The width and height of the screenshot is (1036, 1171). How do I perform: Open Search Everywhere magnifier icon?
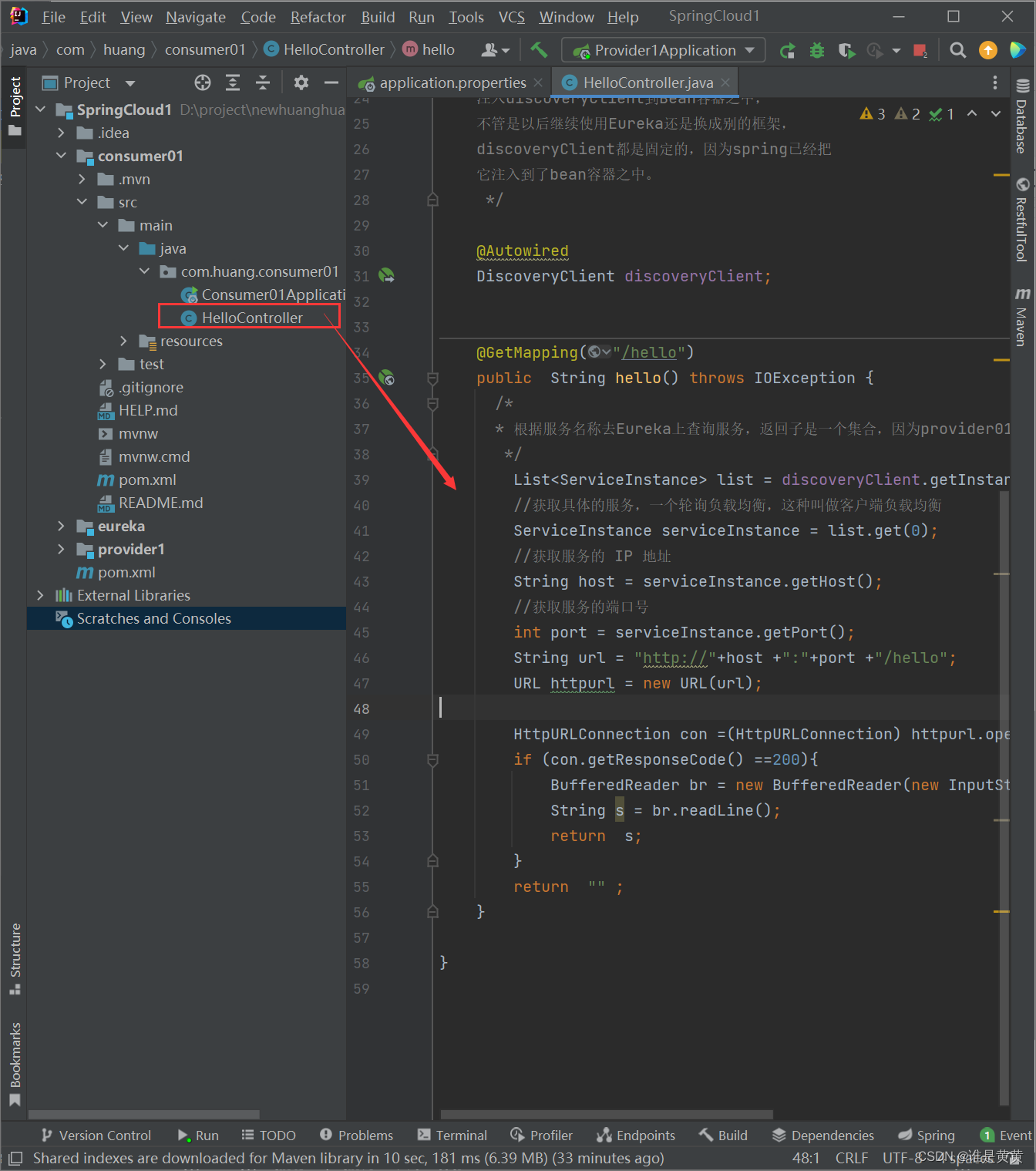point(957,50)
